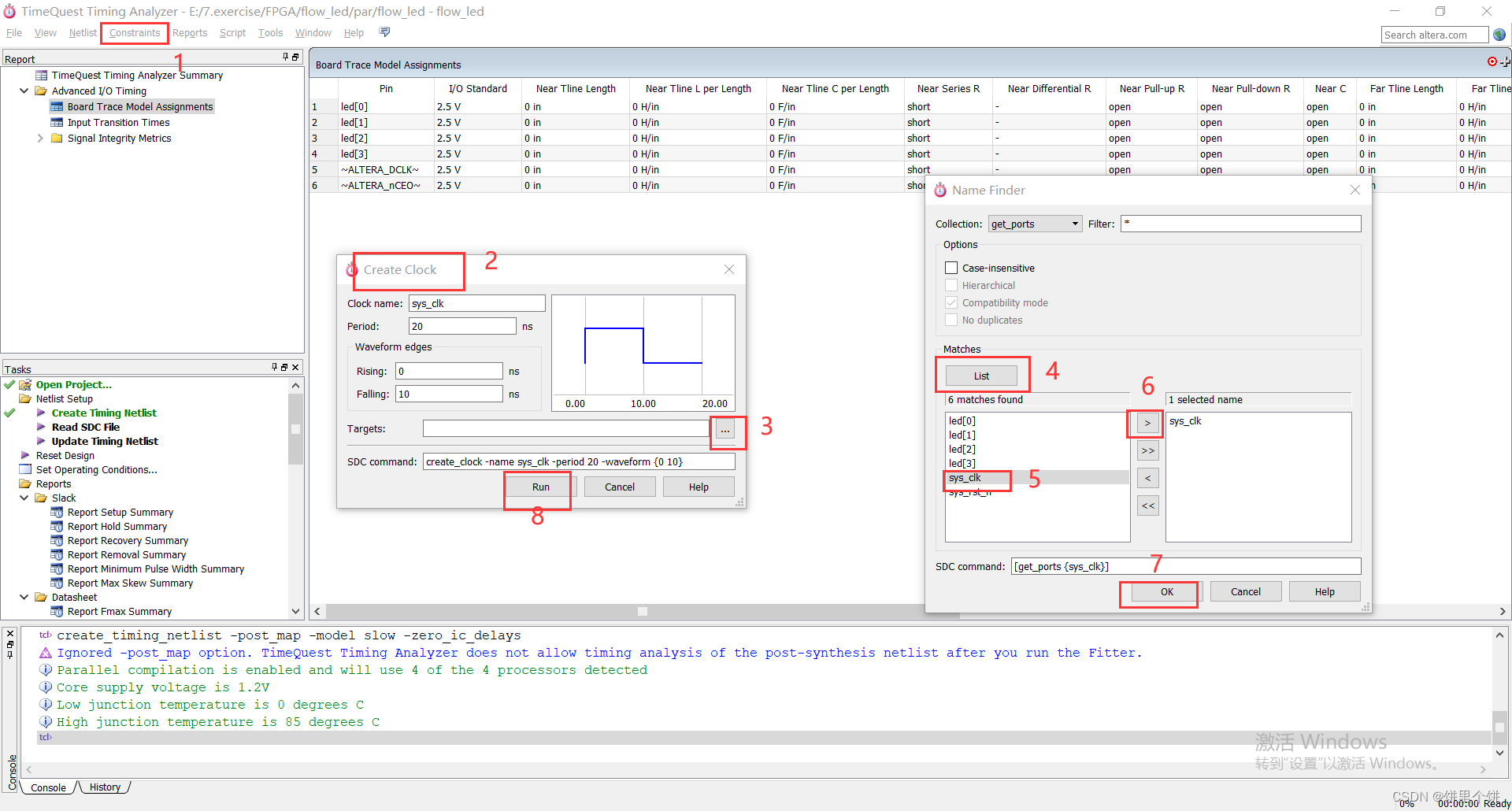Click the Open Project task
Image resolution: width=1512 pixels, height=811 pixels.
coord(74,385)
